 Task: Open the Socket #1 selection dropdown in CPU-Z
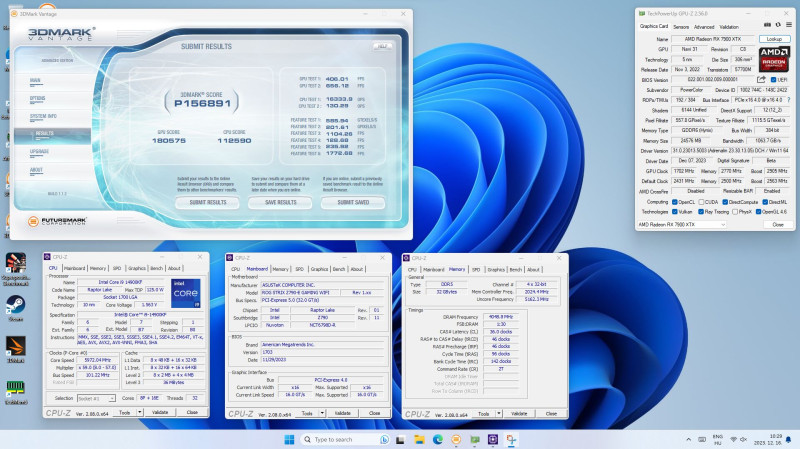pyautogui.click(x=96, y=398)
